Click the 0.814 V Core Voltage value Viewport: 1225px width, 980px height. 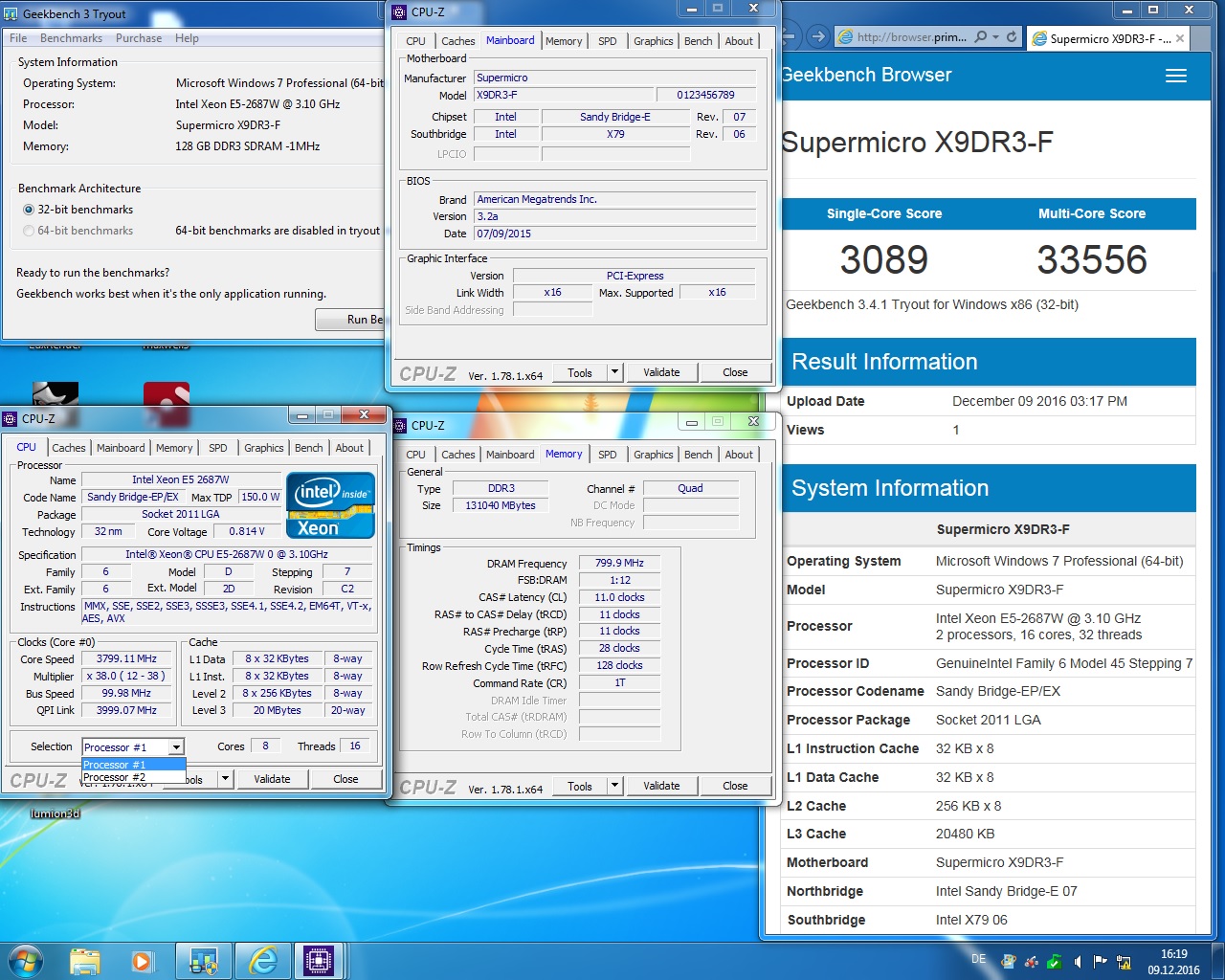click(247, 531)
